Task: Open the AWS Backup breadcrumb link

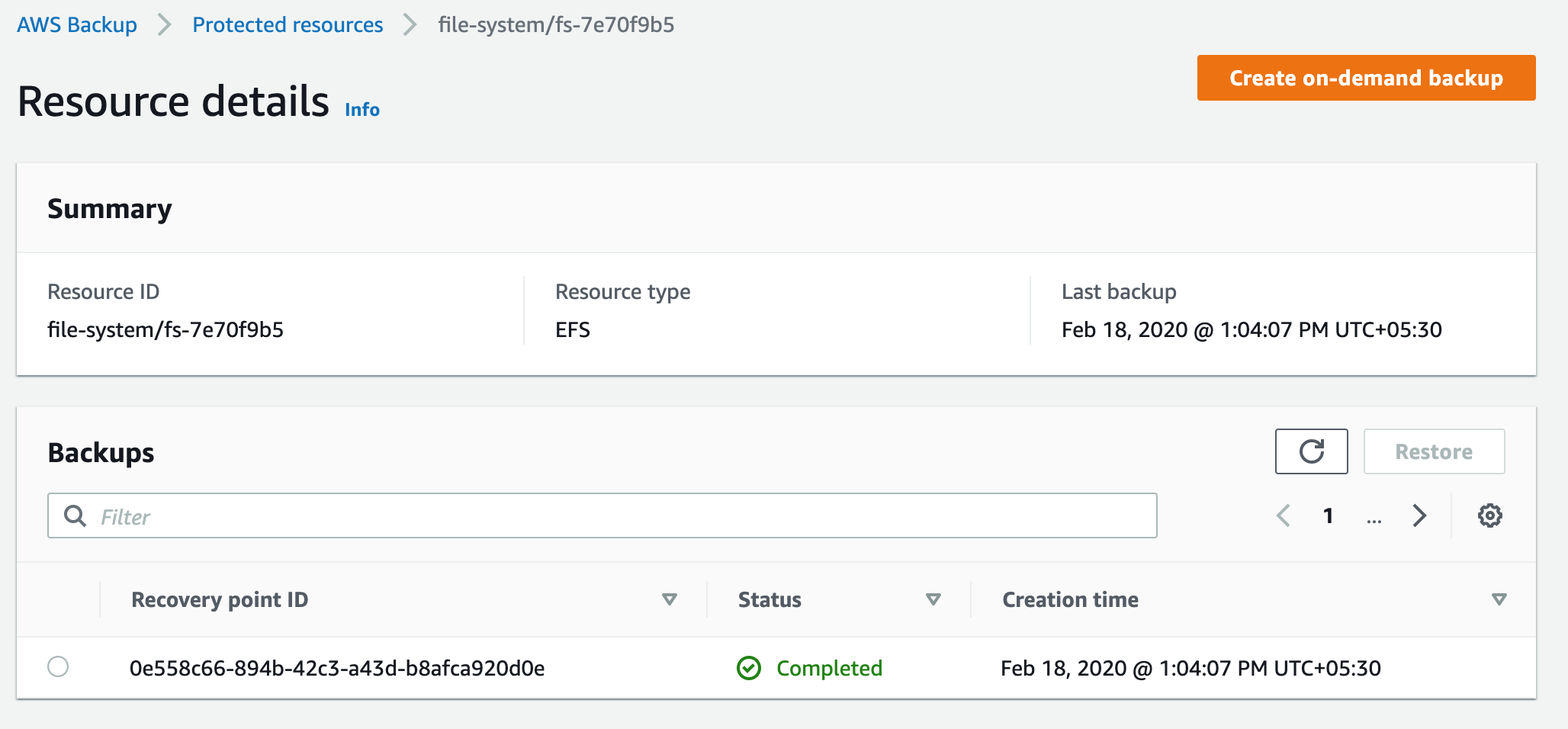Action: (76, 24)
